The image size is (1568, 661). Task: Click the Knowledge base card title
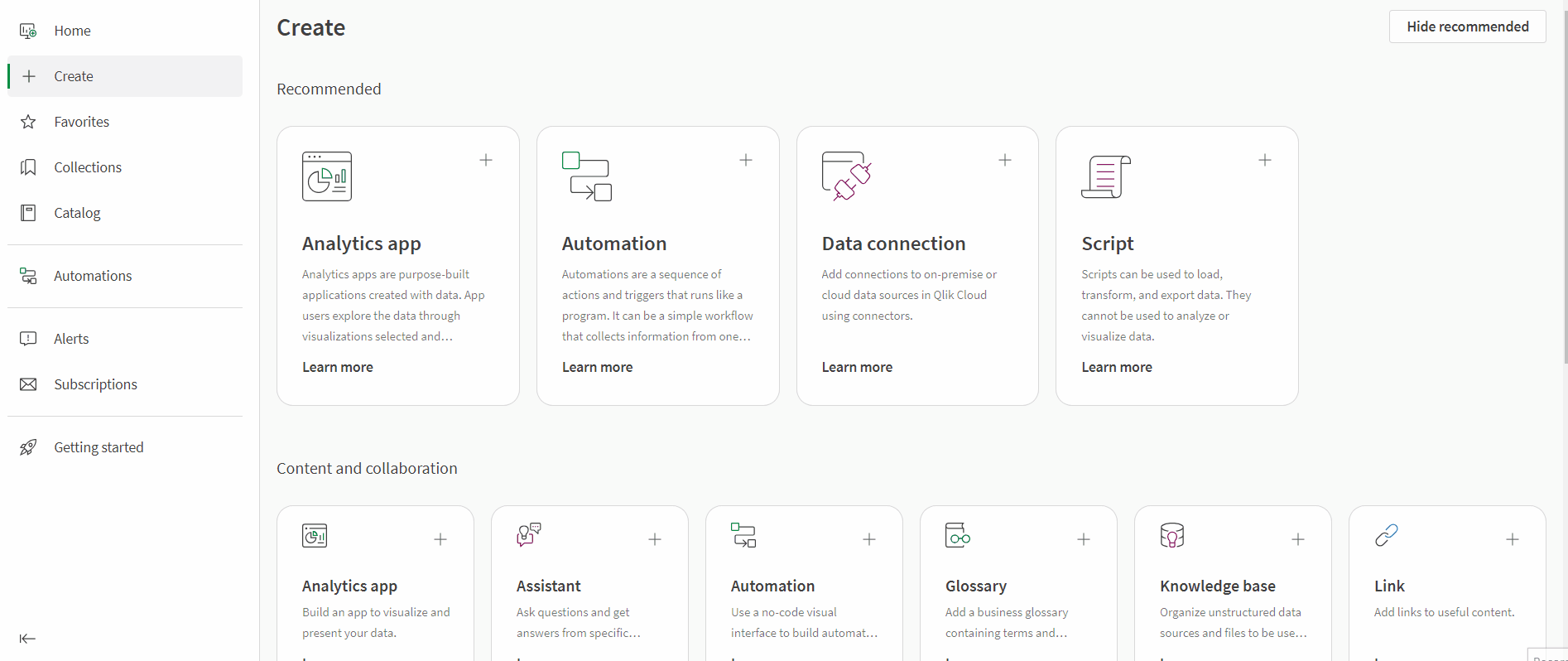[1218, 586]
